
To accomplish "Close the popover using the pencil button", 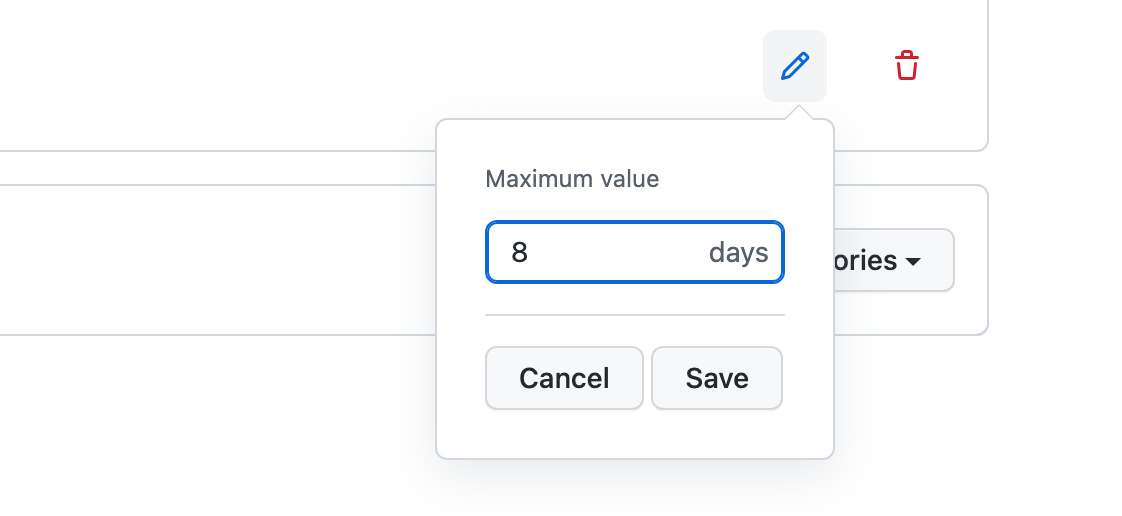I will tap(795, 66).
